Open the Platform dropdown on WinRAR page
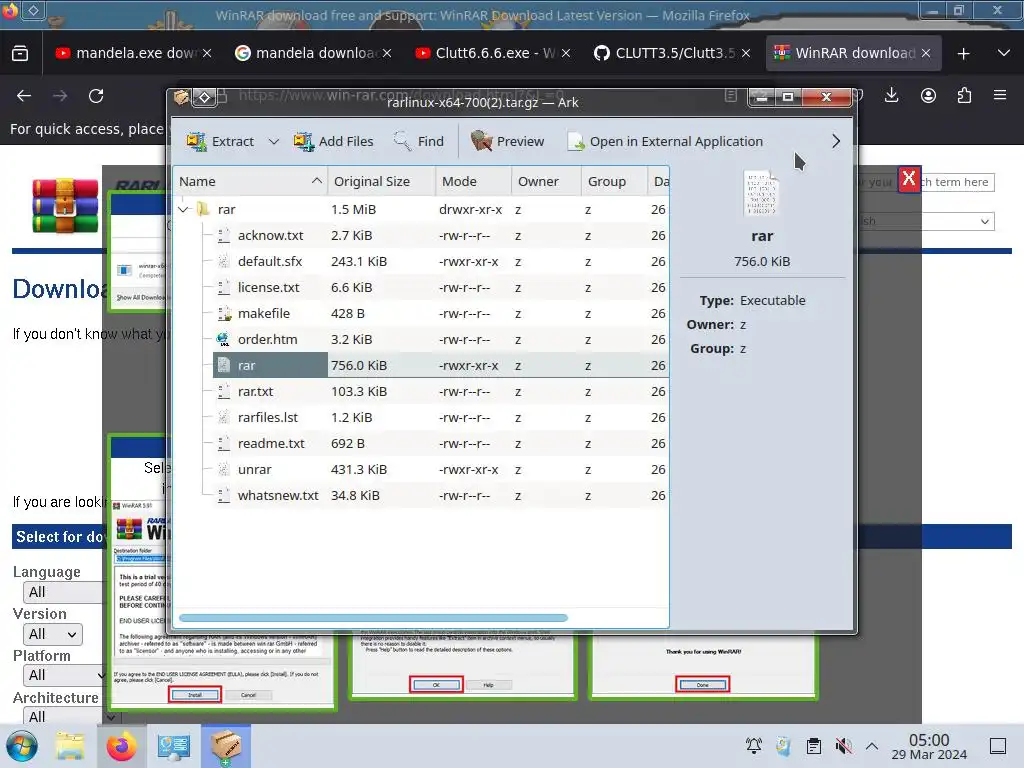The image size is (1024, 768). (63, 675)
